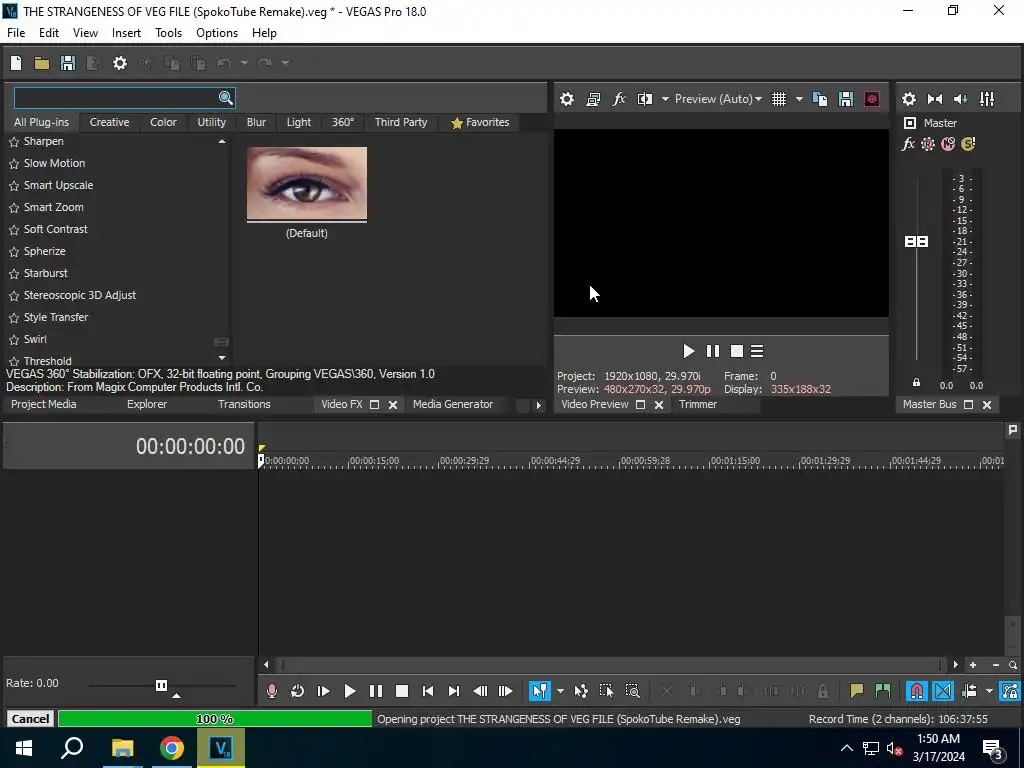Toggle Lock Envelopes to Events button
1024x768 pixels.
pyautogui.click(x=1010, y=691)
